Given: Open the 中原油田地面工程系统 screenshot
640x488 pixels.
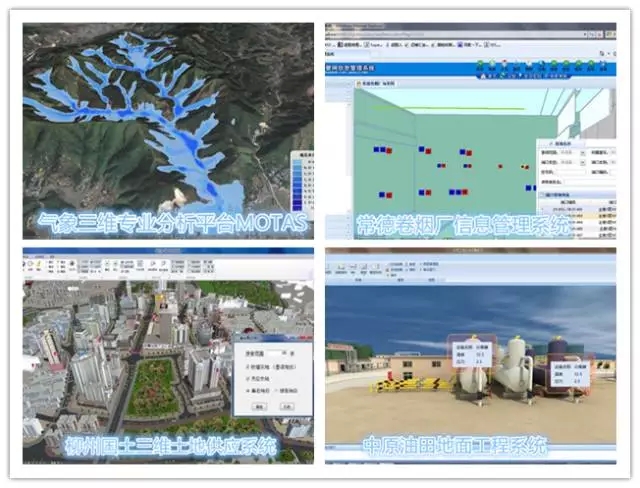Looking at the screenshot, I should point(471,355).
